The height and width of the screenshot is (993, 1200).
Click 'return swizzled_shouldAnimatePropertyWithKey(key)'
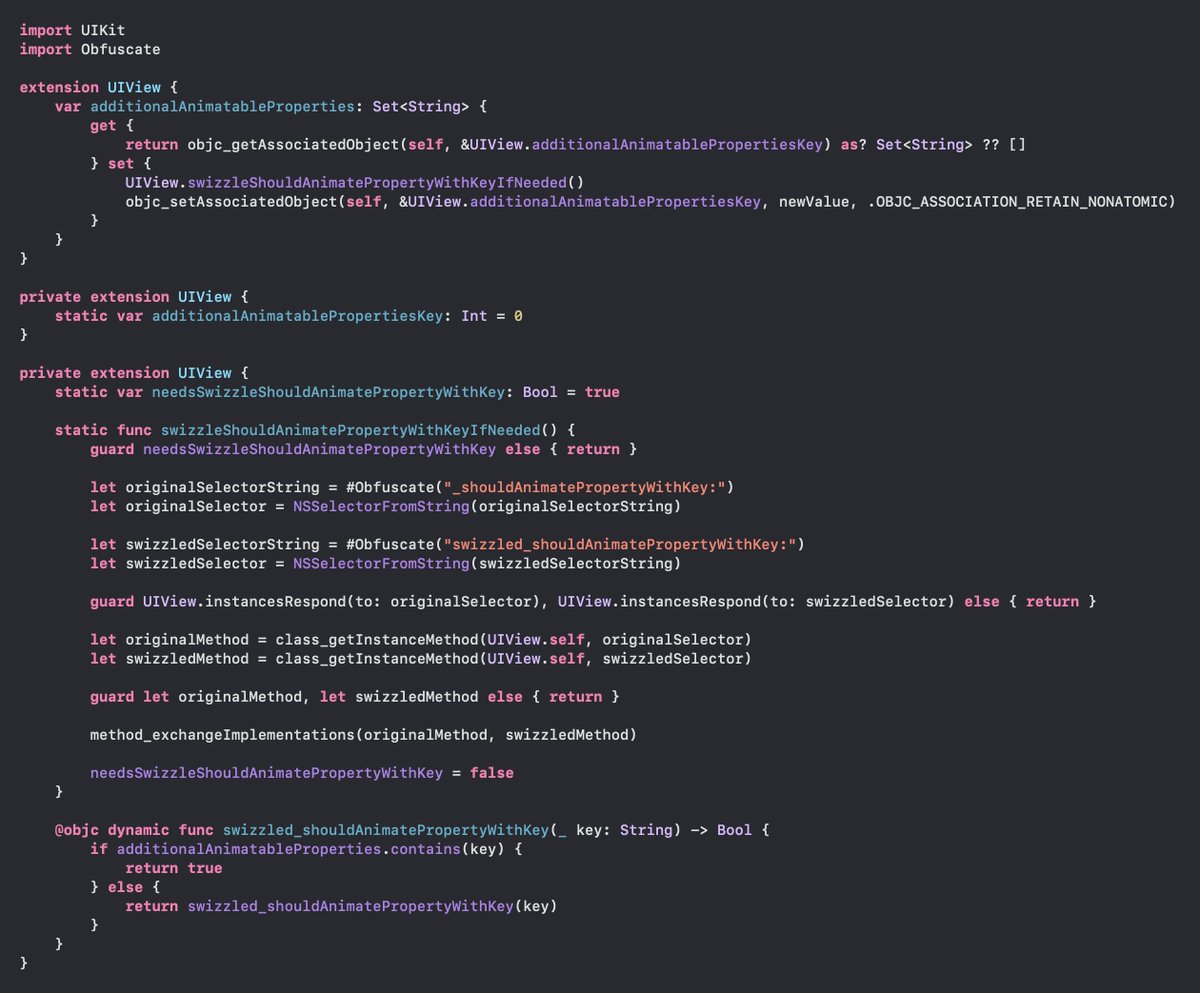coord(341,906)
